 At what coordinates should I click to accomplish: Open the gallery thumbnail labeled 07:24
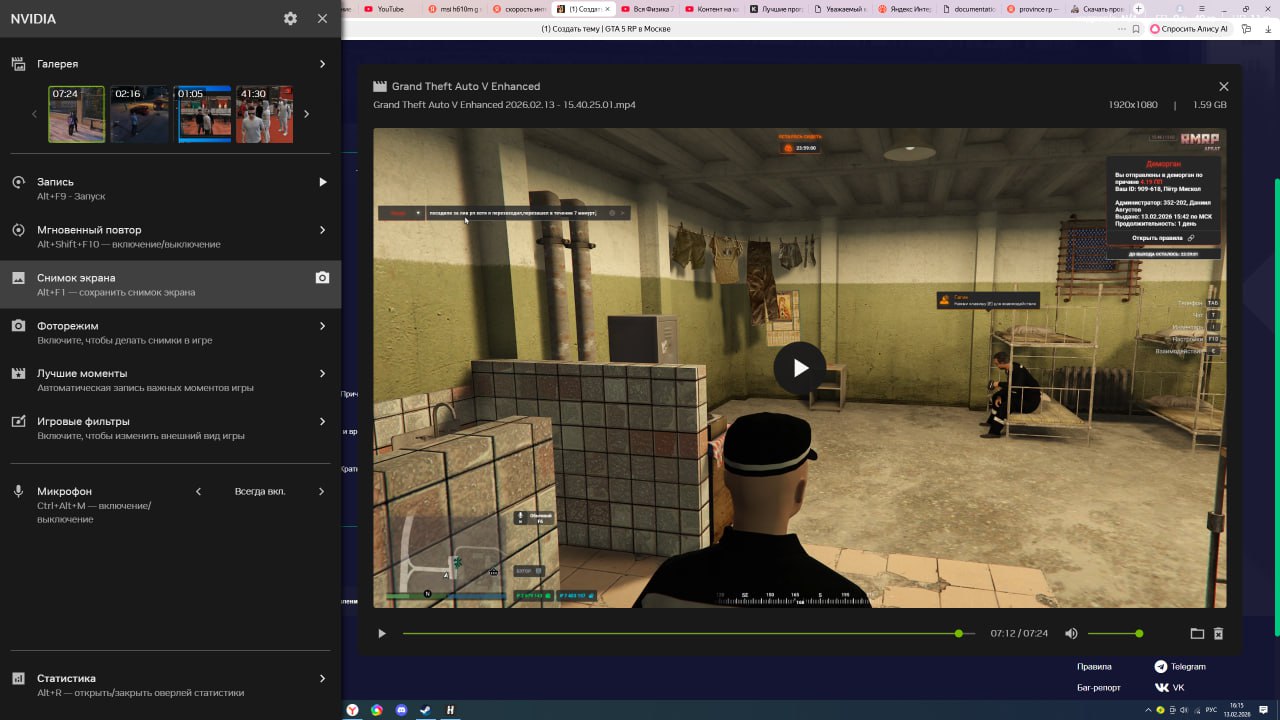[77, 114]
